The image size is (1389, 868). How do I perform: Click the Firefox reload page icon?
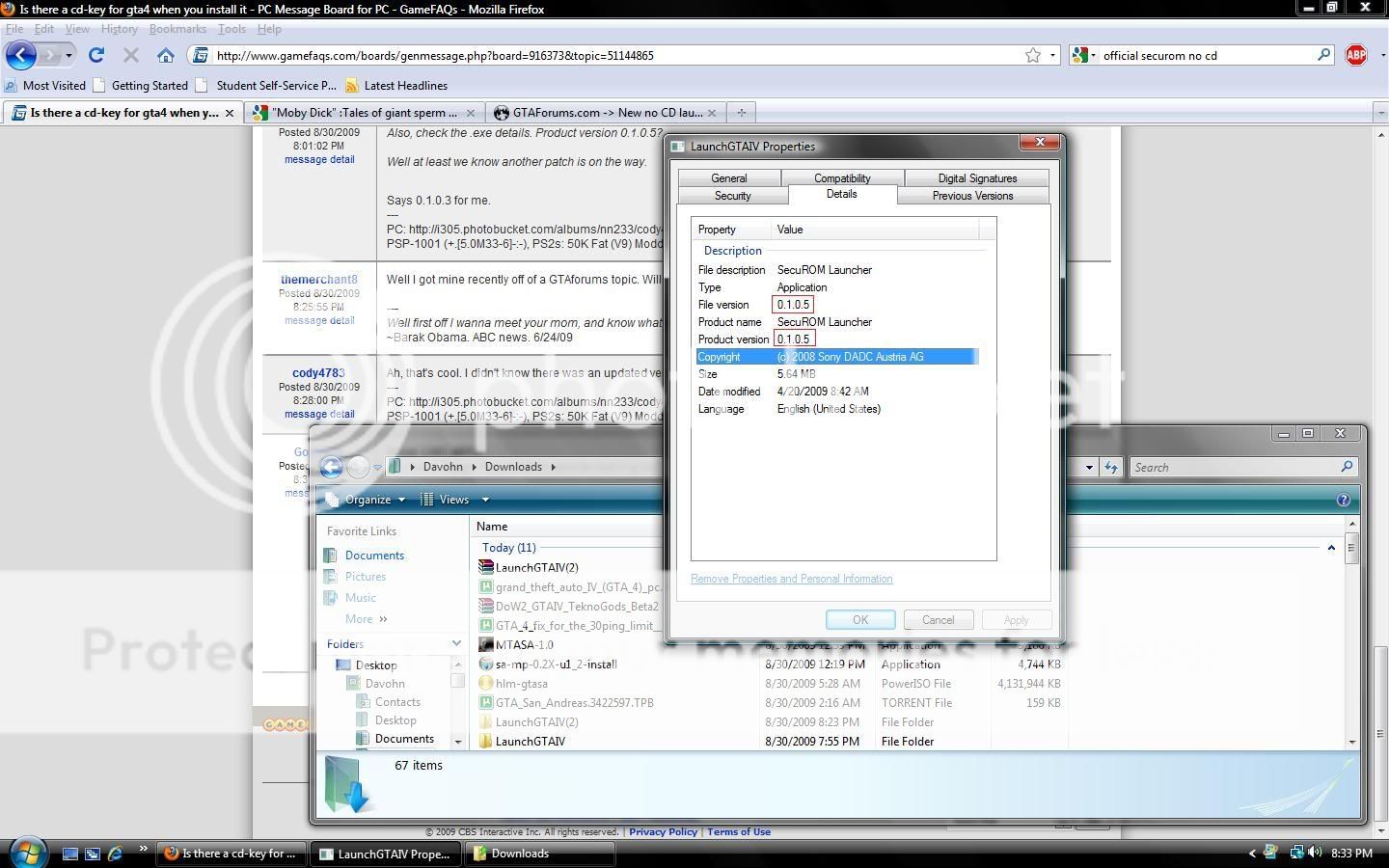96,55
